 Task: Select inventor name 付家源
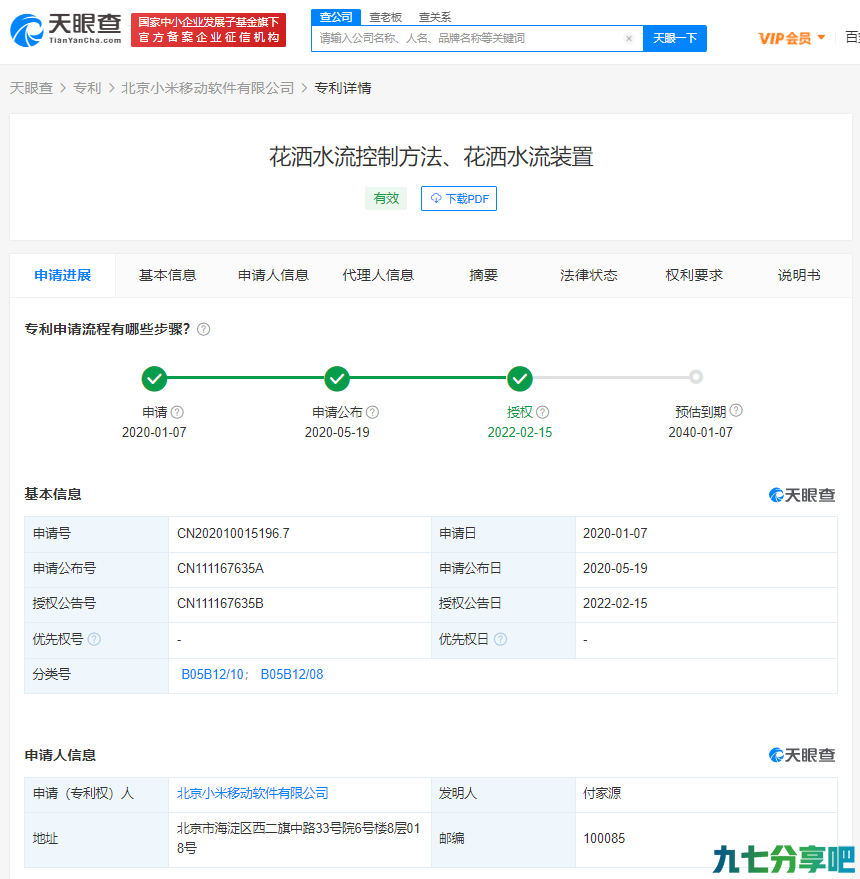(x=602, y=793)
